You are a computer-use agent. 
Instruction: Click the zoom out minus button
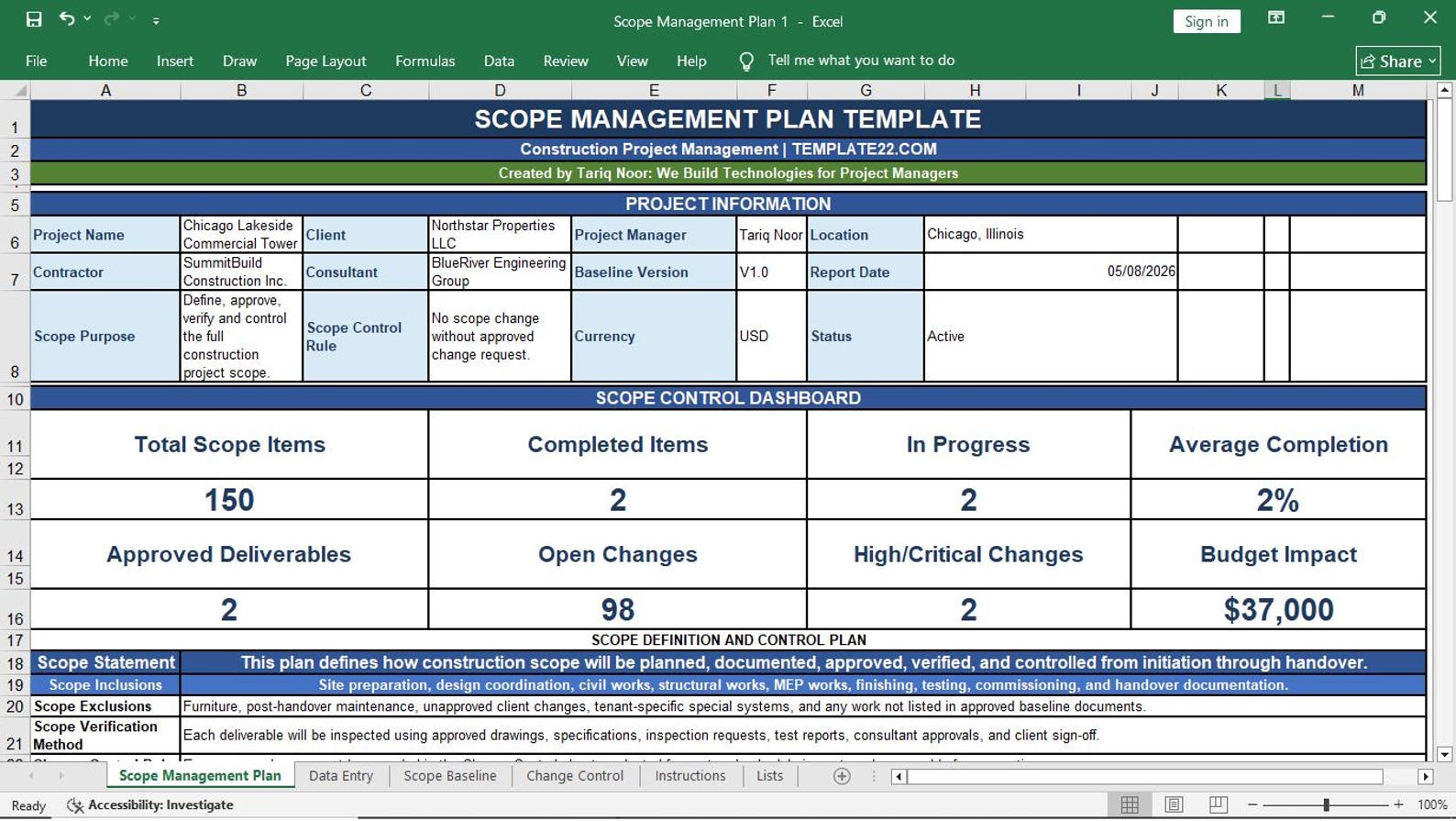(x=1252, y=804)
